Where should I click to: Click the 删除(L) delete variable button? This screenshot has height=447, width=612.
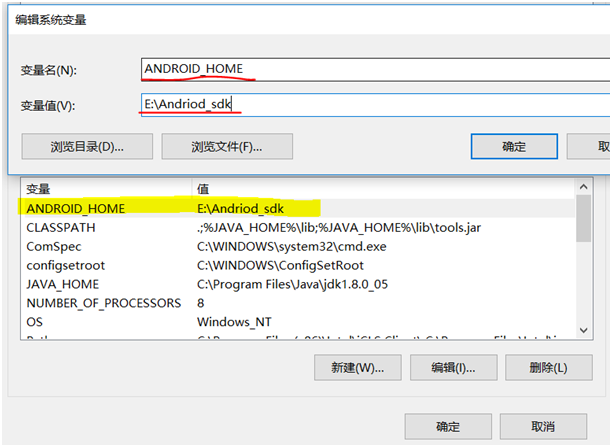click(x=549, y=367)
